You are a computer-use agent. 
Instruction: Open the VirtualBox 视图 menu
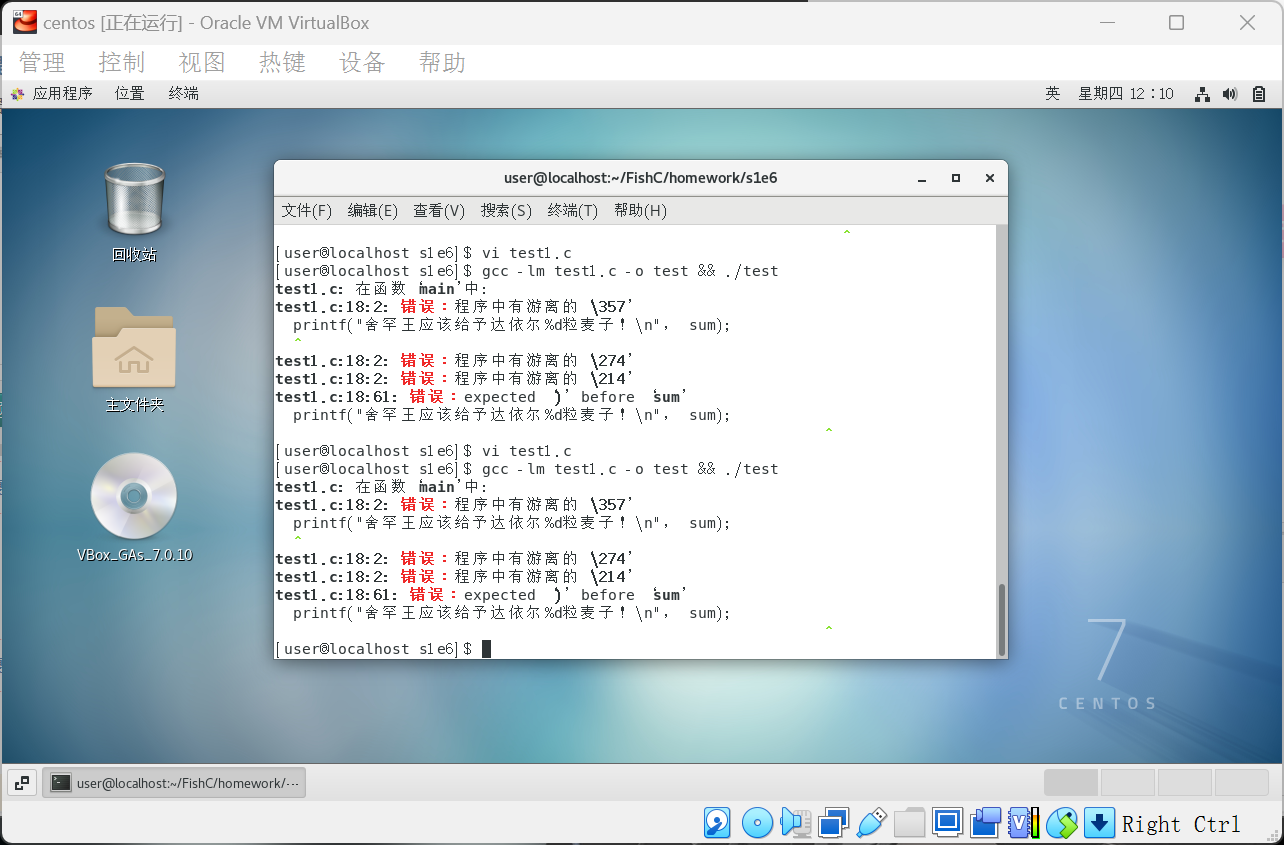pos(202,63)
